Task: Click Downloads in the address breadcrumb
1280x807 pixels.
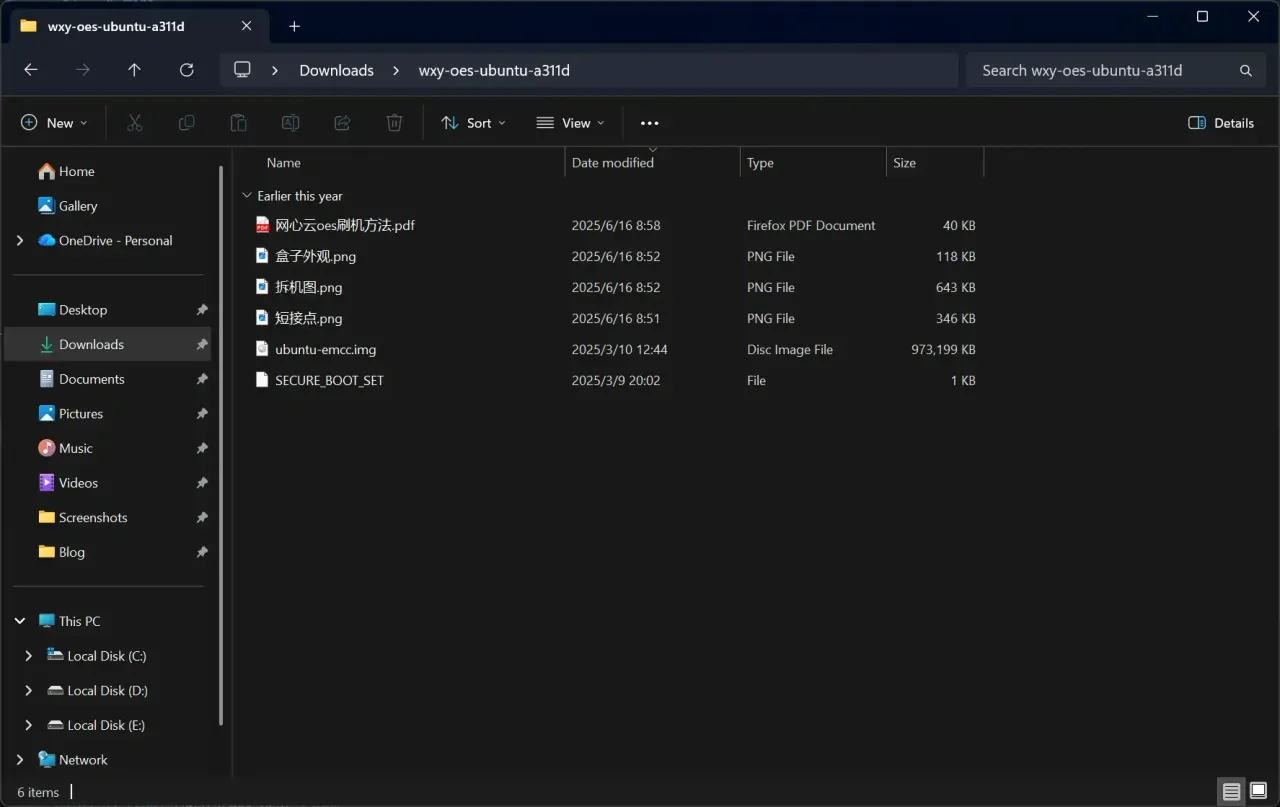Action: tap(337, 70)
